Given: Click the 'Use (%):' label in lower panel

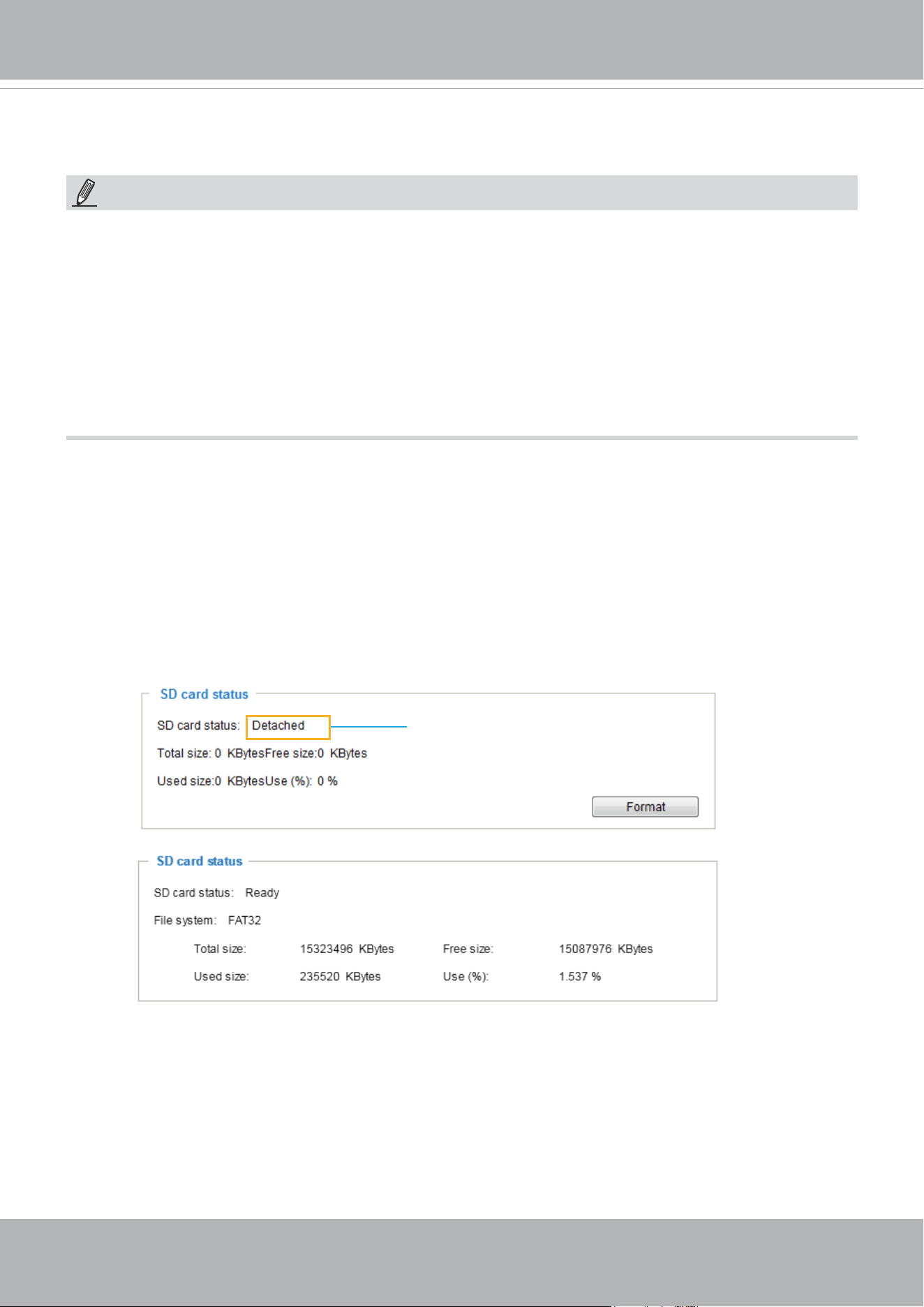Looking at the screenshot, I should (x=465, y=976).
